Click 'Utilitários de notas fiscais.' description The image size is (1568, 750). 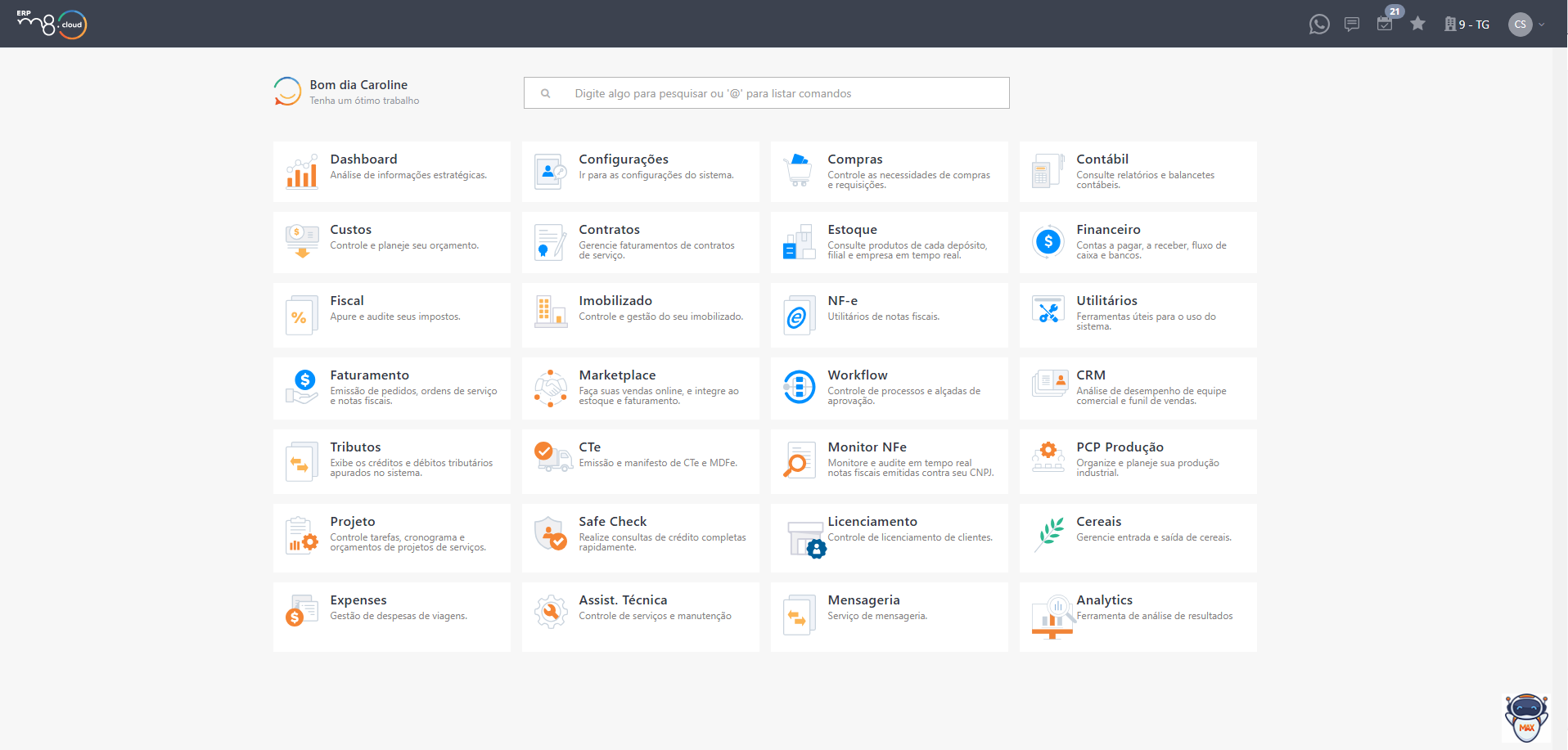coord(883,317)
